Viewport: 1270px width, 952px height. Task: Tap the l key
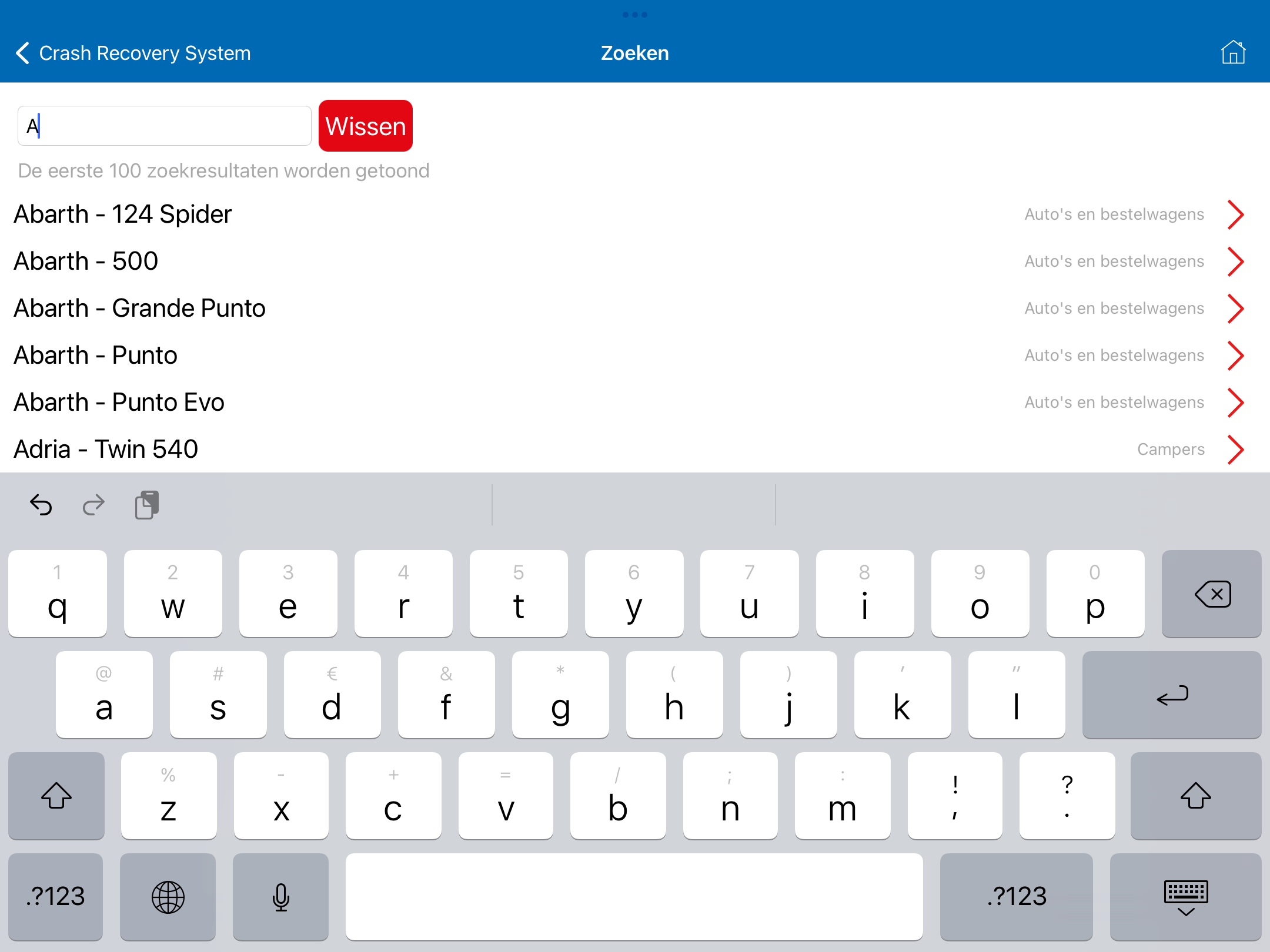click(x=1017, y=695)
